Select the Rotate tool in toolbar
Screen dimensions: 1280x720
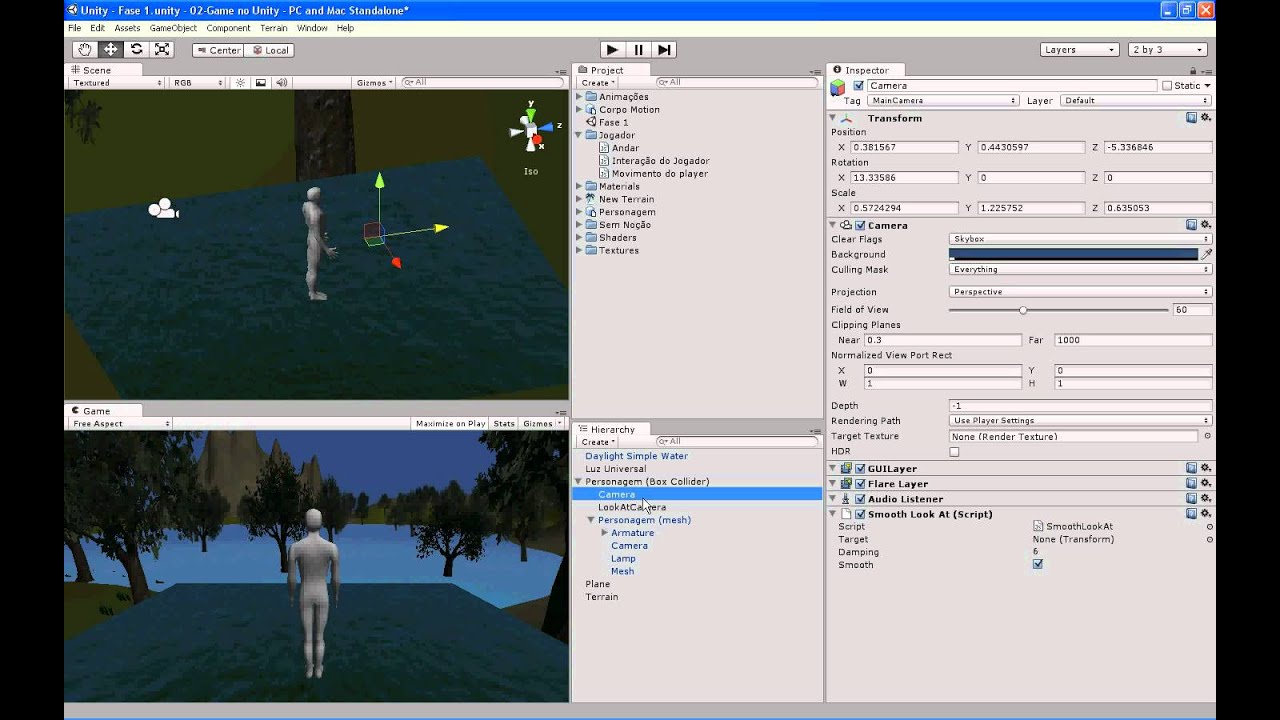pyautogui.click(x=137, y=50)
